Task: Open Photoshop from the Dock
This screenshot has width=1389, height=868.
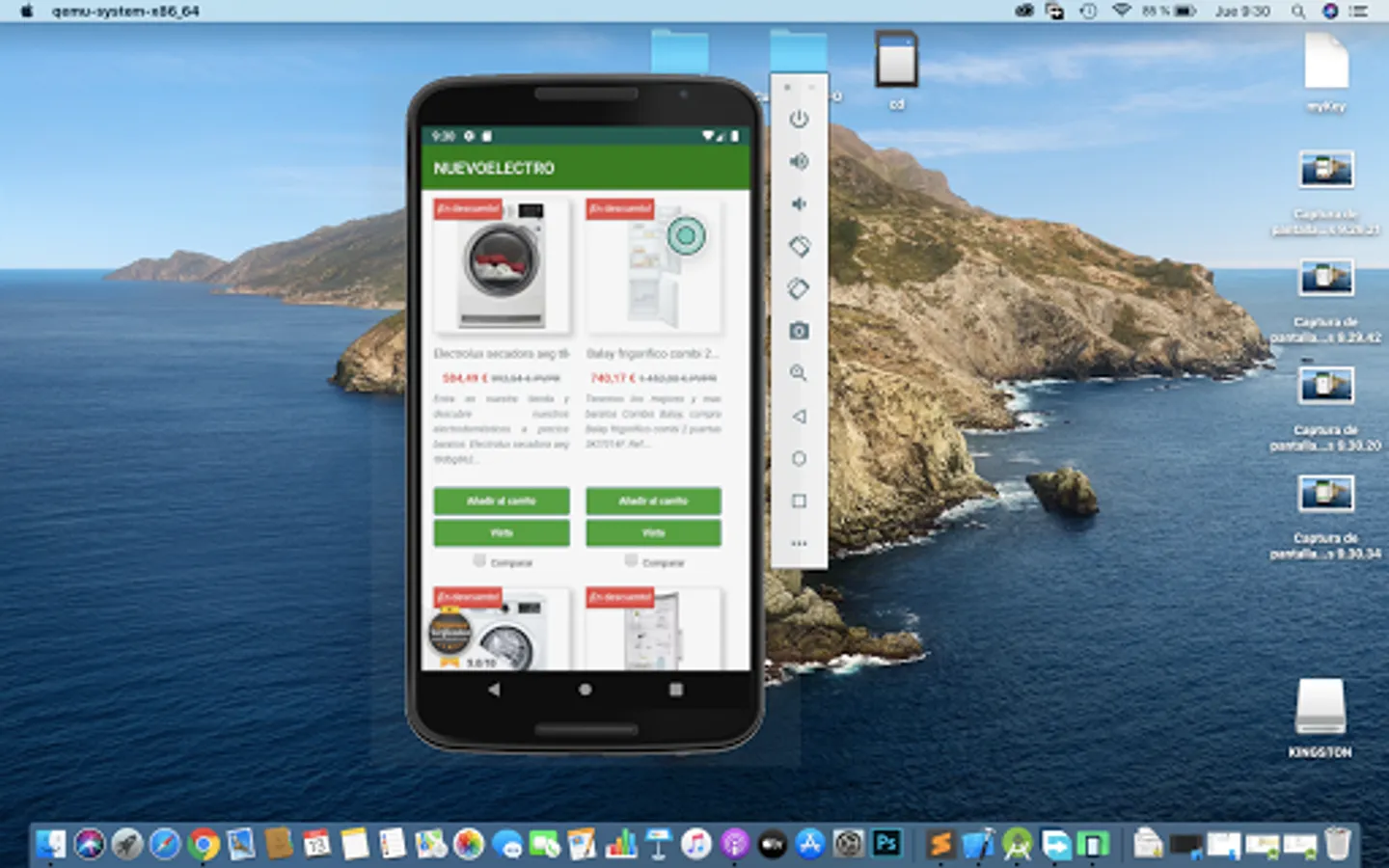Action: [x=886, y=844]
